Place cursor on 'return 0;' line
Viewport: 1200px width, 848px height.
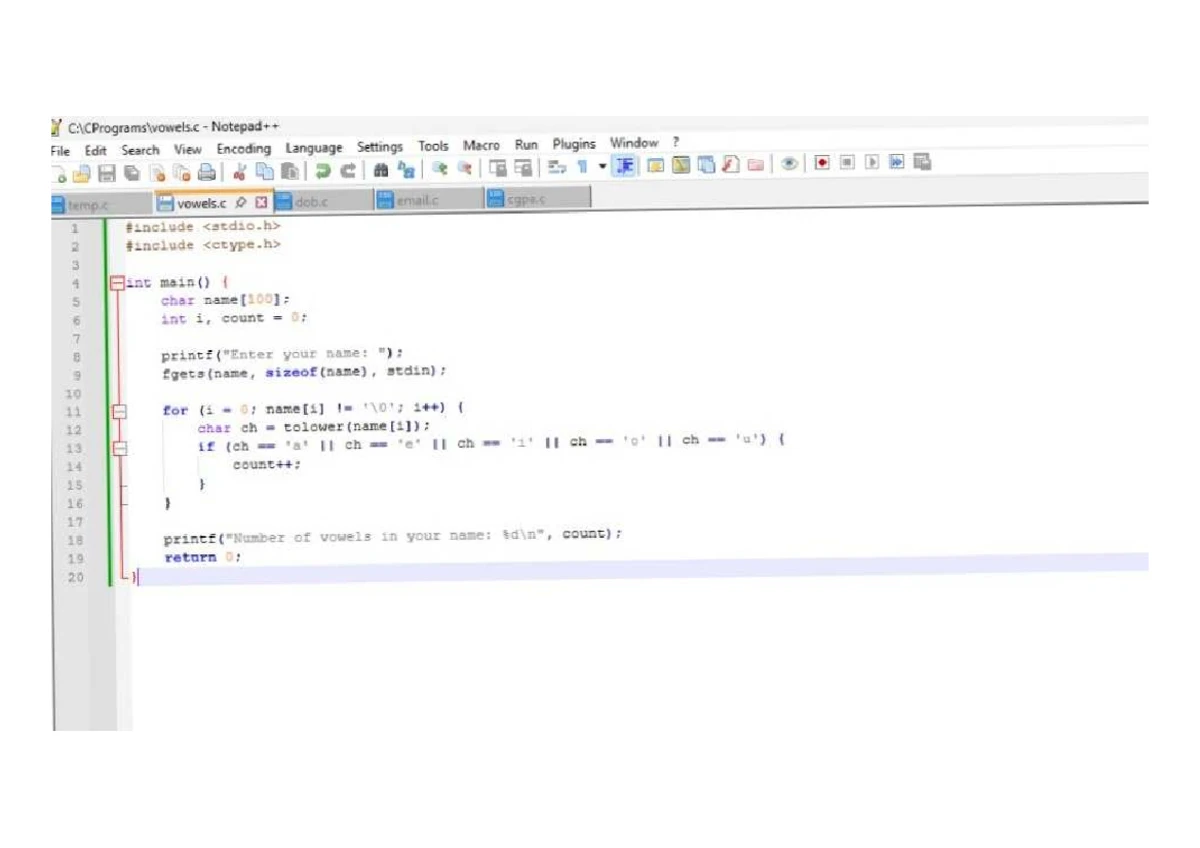[203, 557]
